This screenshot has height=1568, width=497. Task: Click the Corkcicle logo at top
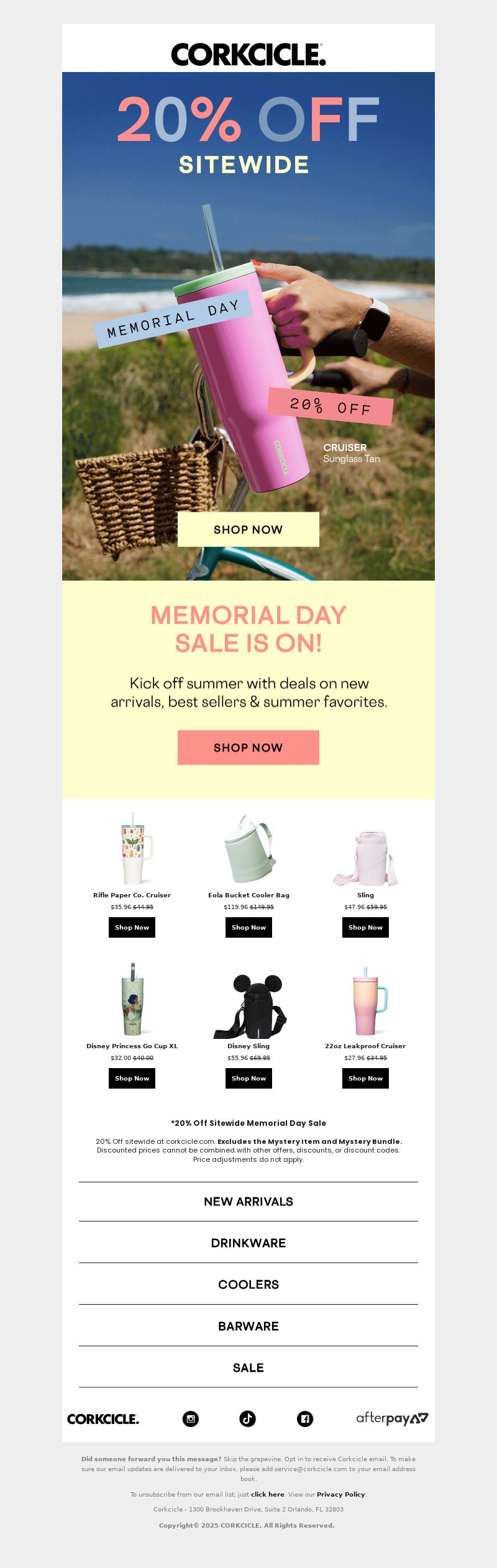pos(248,55)
